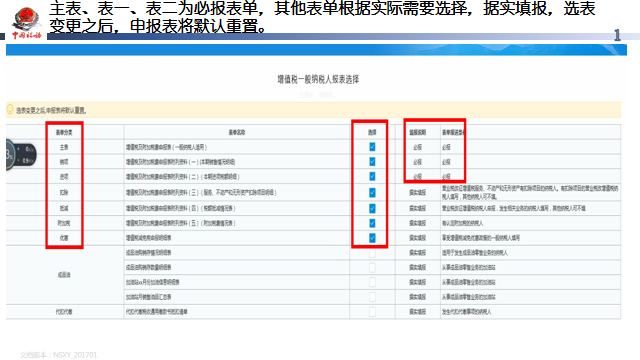Image resolution: width=640 pixels, height=360 pixels.
Task: Click the 选择 column header
Action: coord(372,132)
